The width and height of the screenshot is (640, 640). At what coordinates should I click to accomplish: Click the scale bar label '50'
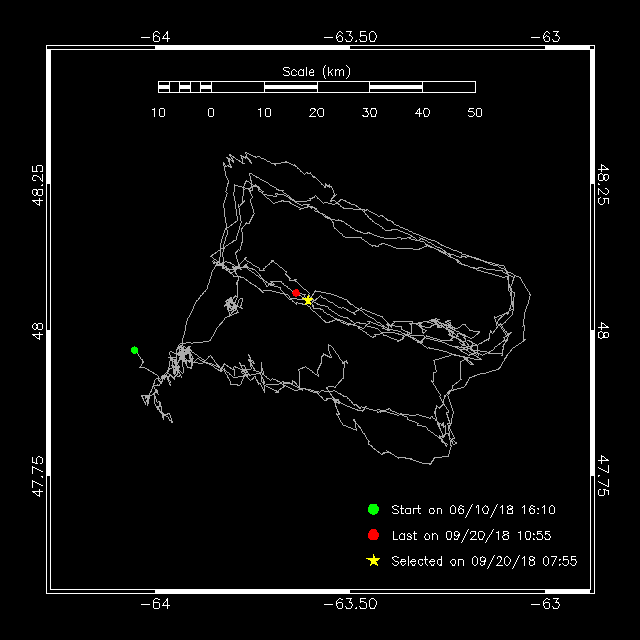tap(475, 112)
